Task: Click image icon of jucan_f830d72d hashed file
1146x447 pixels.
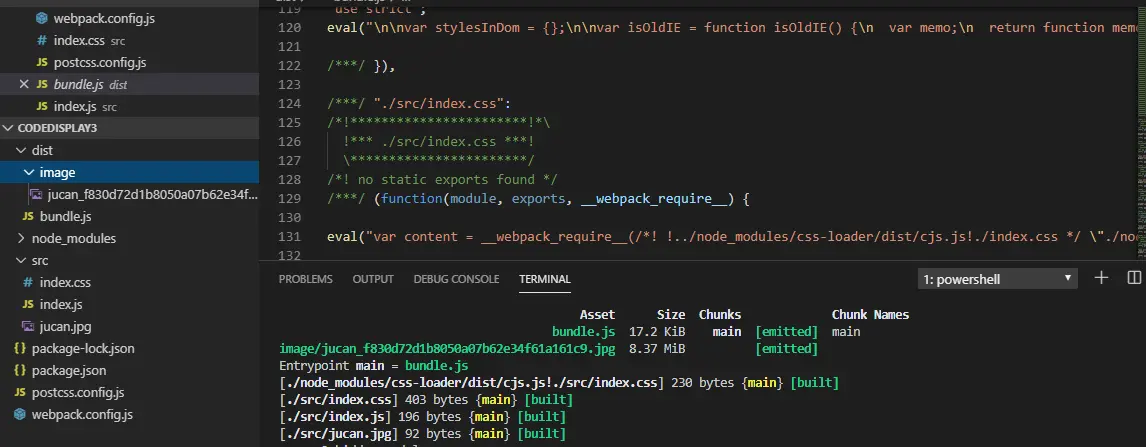Action: pyautogui.click(x=36, y=194)
